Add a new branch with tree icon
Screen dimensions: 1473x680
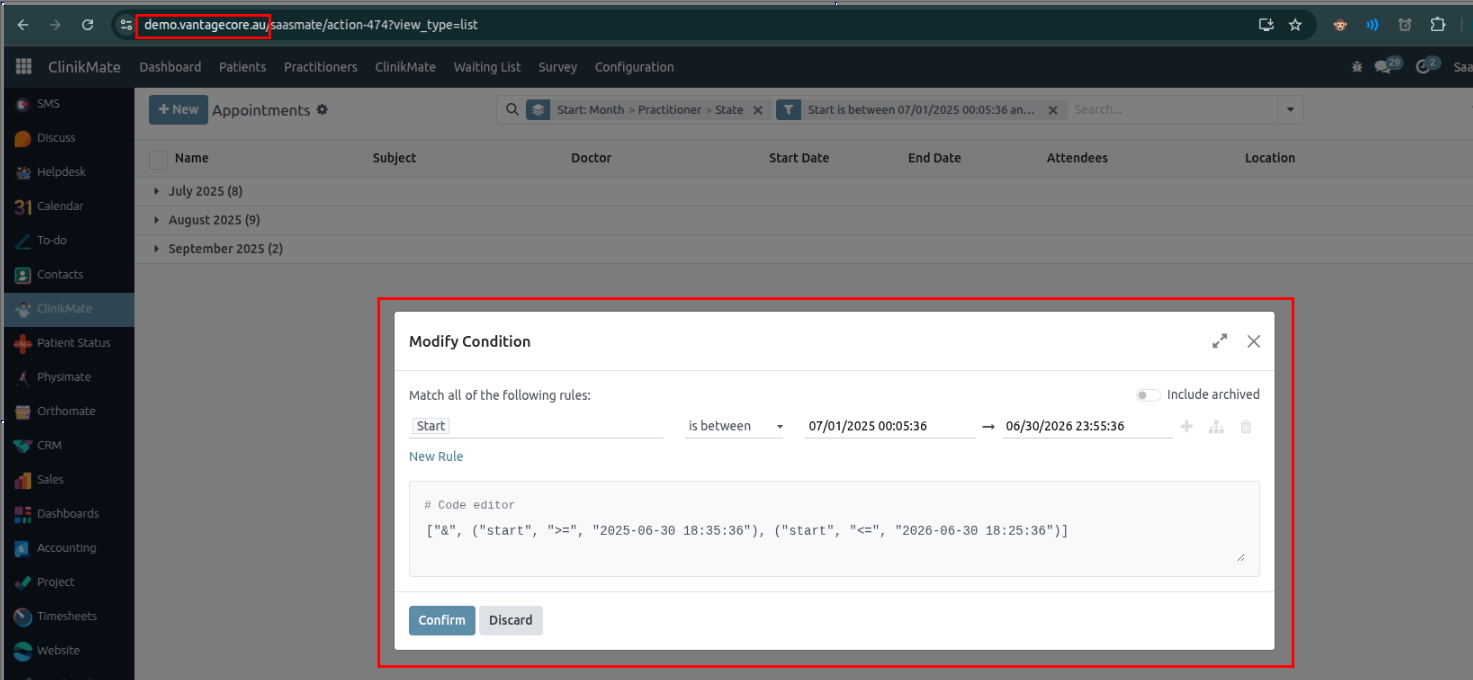[x=1216, y=427]
